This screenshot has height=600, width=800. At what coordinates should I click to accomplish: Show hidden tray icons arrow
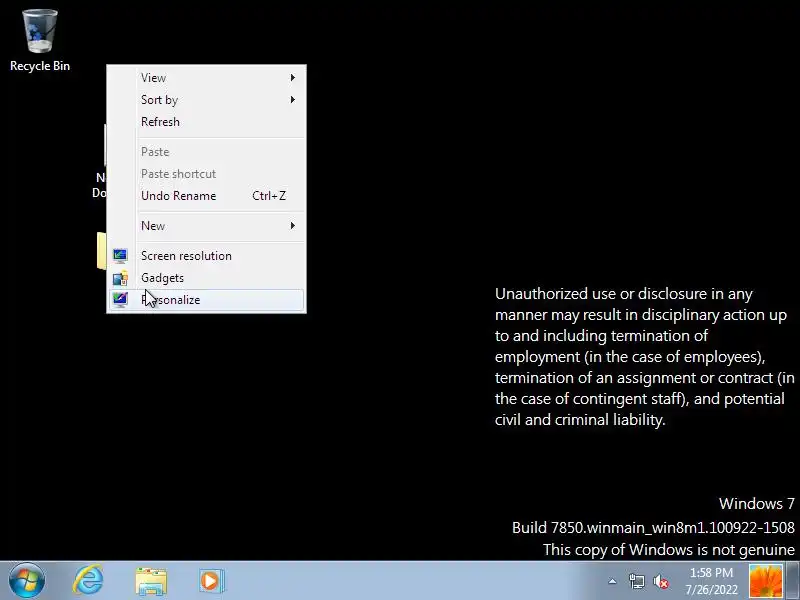click(612, 581)
